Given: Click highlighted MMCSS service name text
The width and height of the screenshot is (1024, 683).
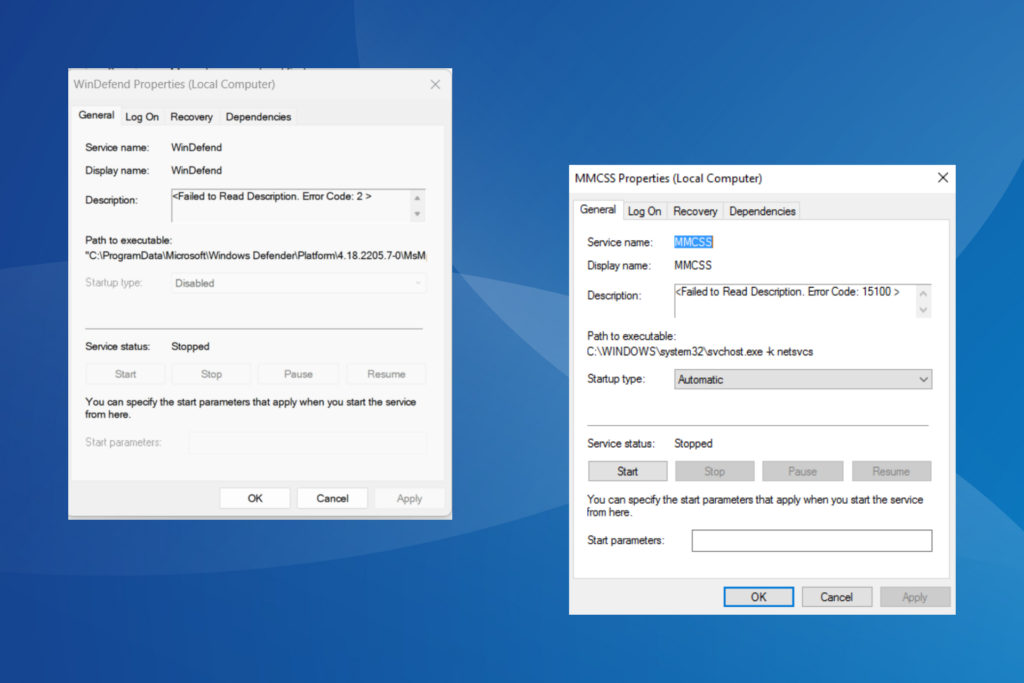Looking at the screenshot, I should pyautogui.click(x=693, y=242).
